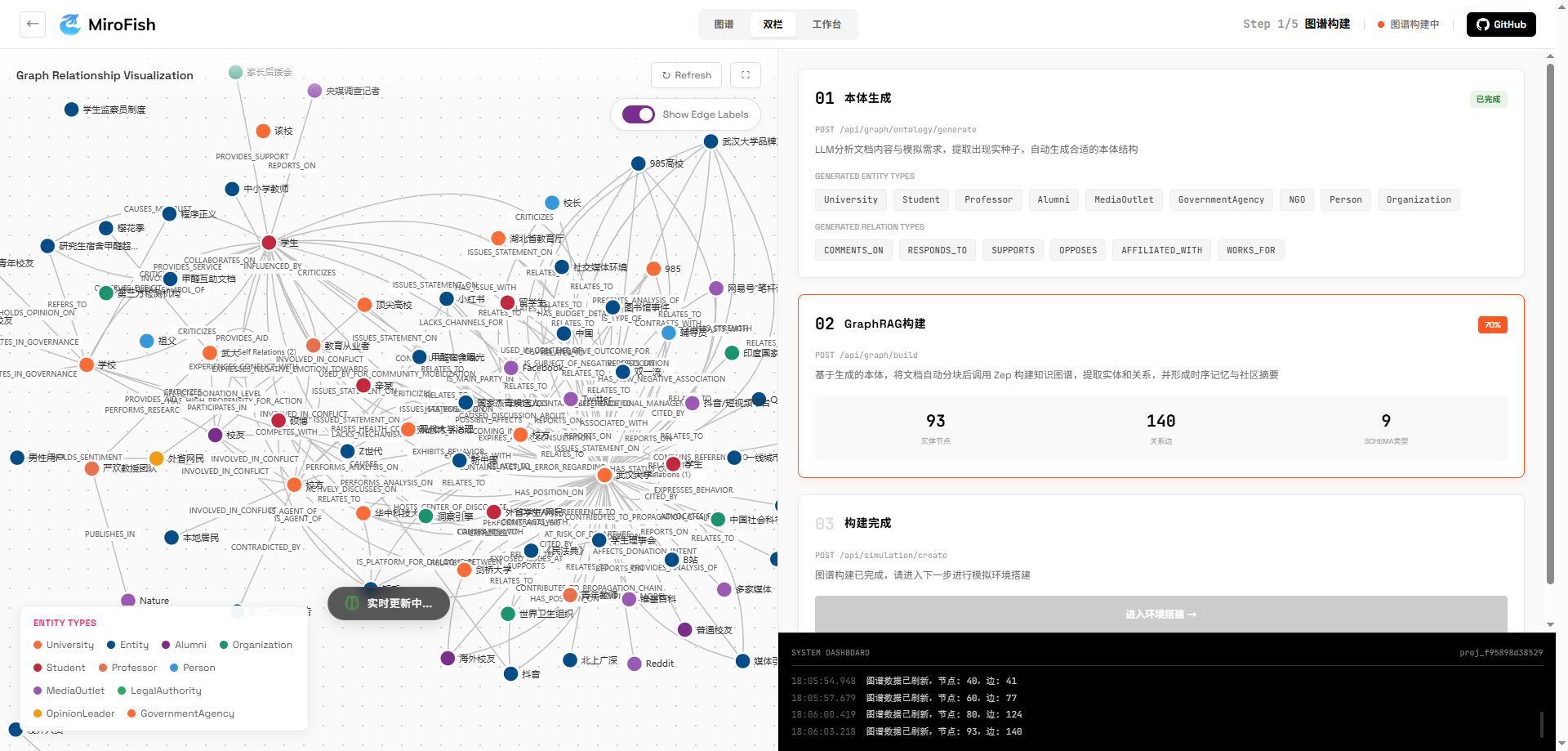
Task: Click the MediaOutlet purple legend swatch
Action: tap(38, 691)
